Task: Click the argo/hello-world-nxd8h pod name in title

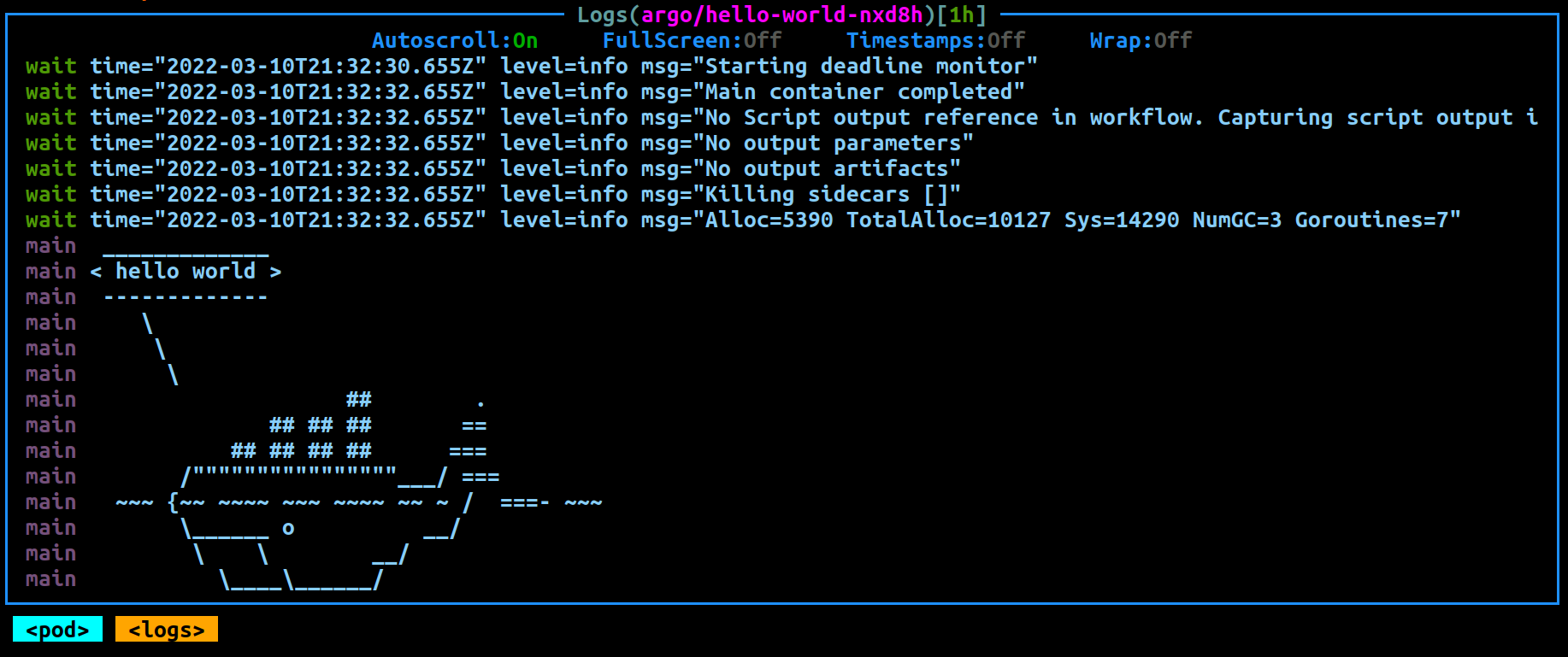Action: pos(782,15)
